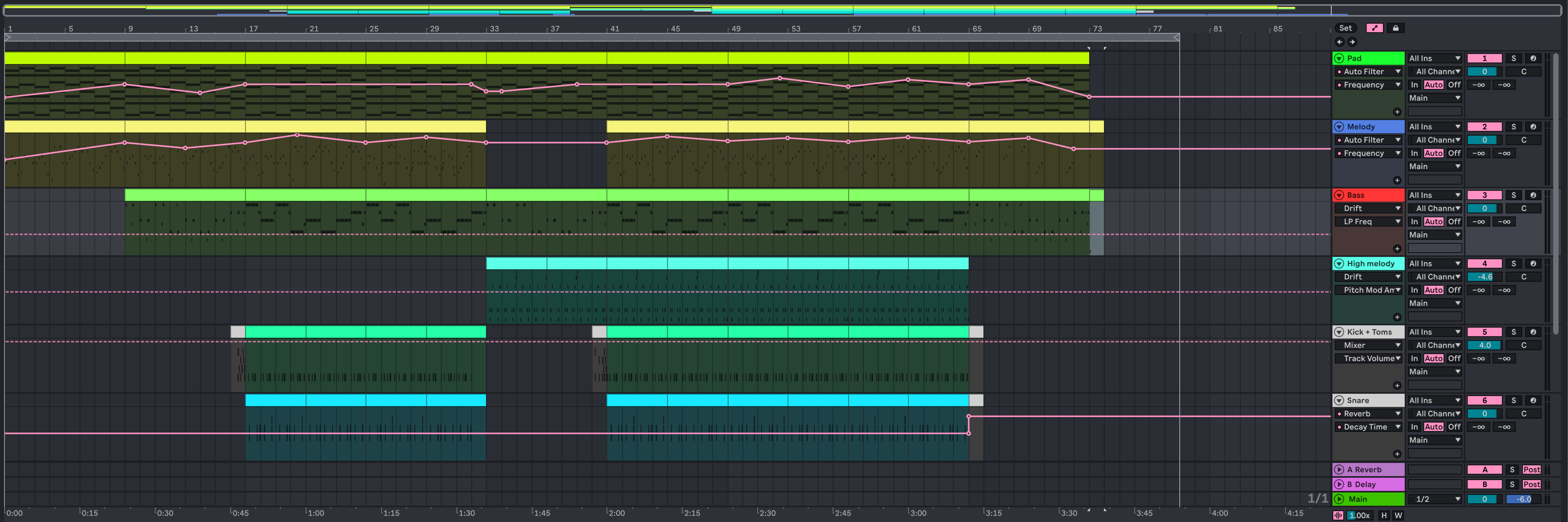Go to next locator arrow
This screenshot has height=522, width=1568.
(x=1352, y=42)
